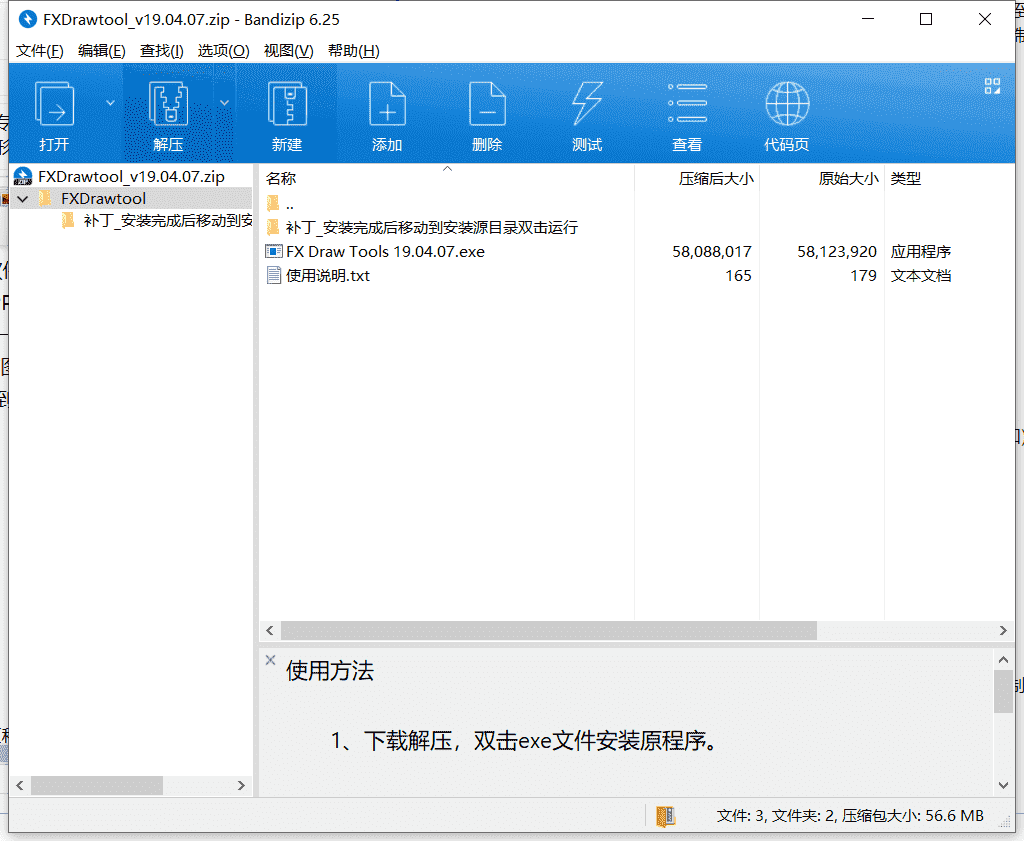Click the Test (测试) lightning icon
This screenshot has height=841, width=1024.
tap(587, 104)
